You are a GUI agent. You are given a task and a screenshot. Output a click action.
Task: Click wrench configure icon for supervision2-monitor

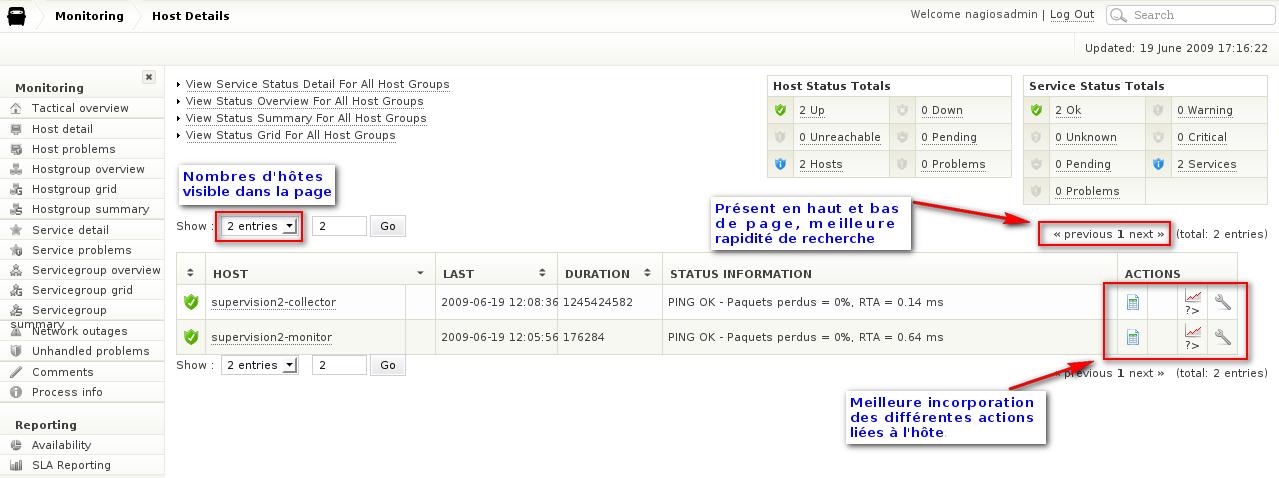1222,337
